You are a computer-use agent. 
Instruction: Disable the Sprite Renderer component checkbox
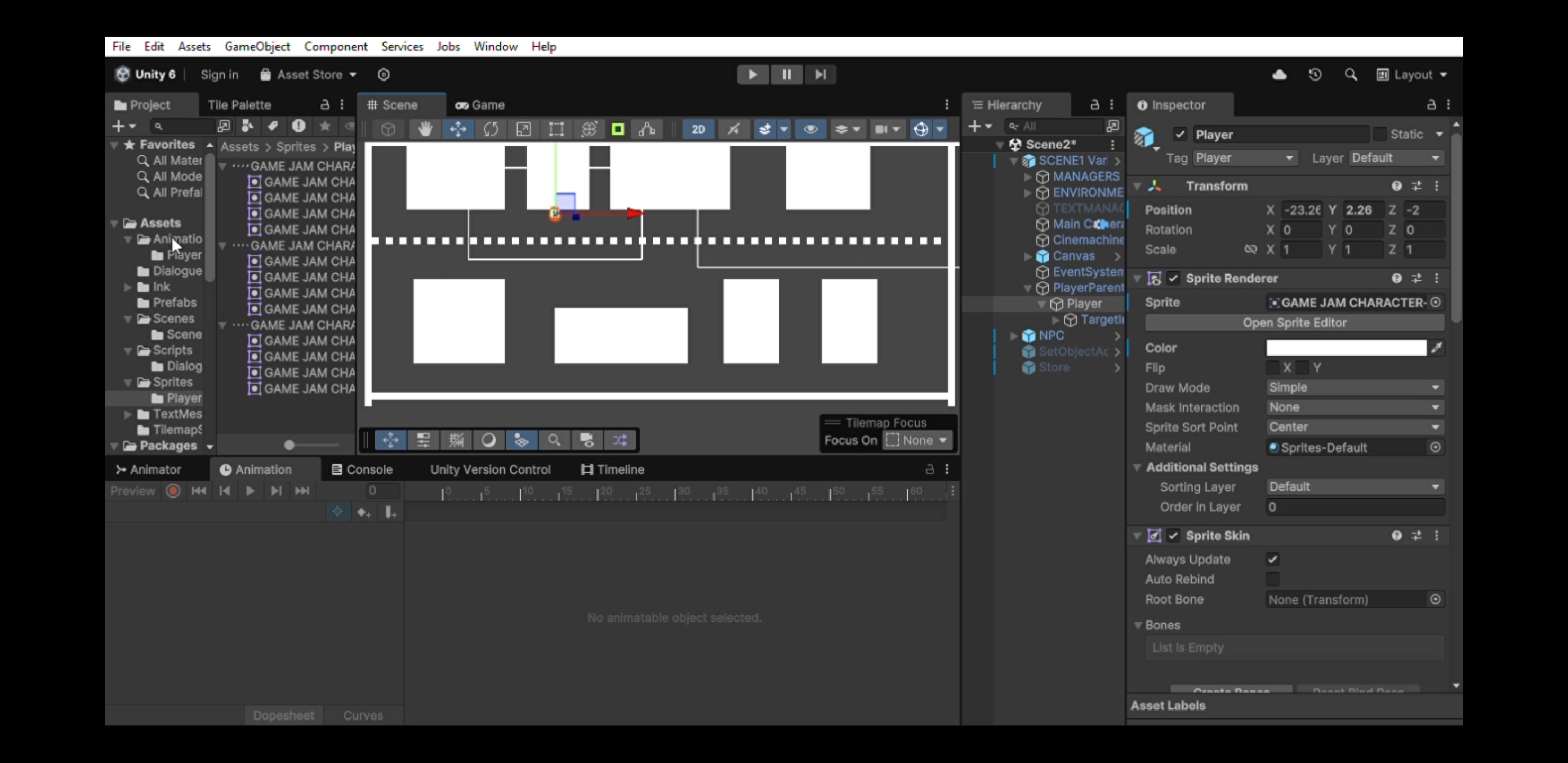click(x=1173, y=278)
